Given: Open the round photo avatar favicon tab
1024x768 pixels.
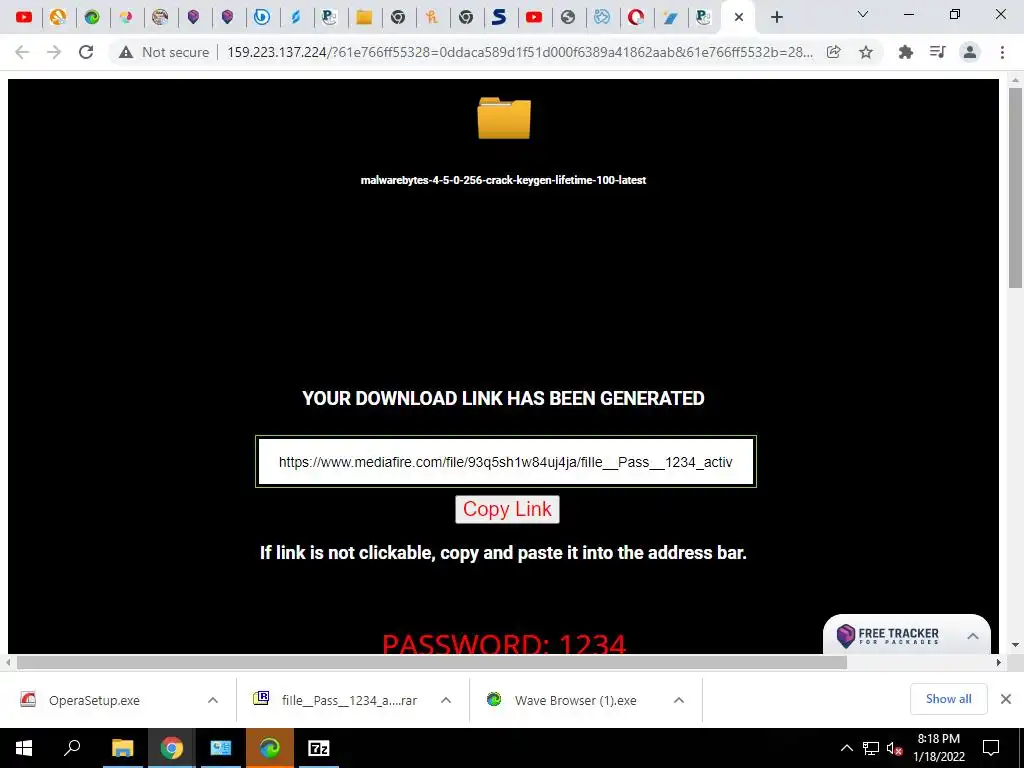Looking at the screenshot, I should tap(160, 17).
